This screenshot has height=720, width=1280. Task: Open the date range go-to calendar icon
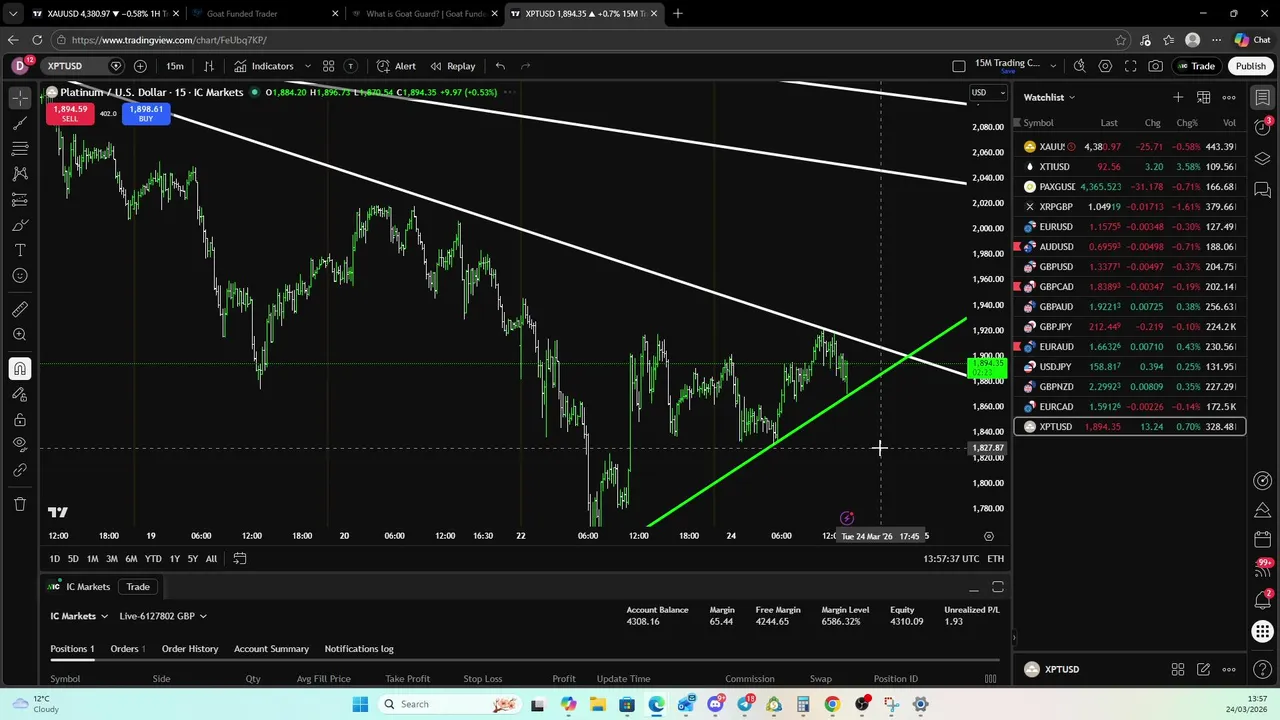[x=240, y=558]
